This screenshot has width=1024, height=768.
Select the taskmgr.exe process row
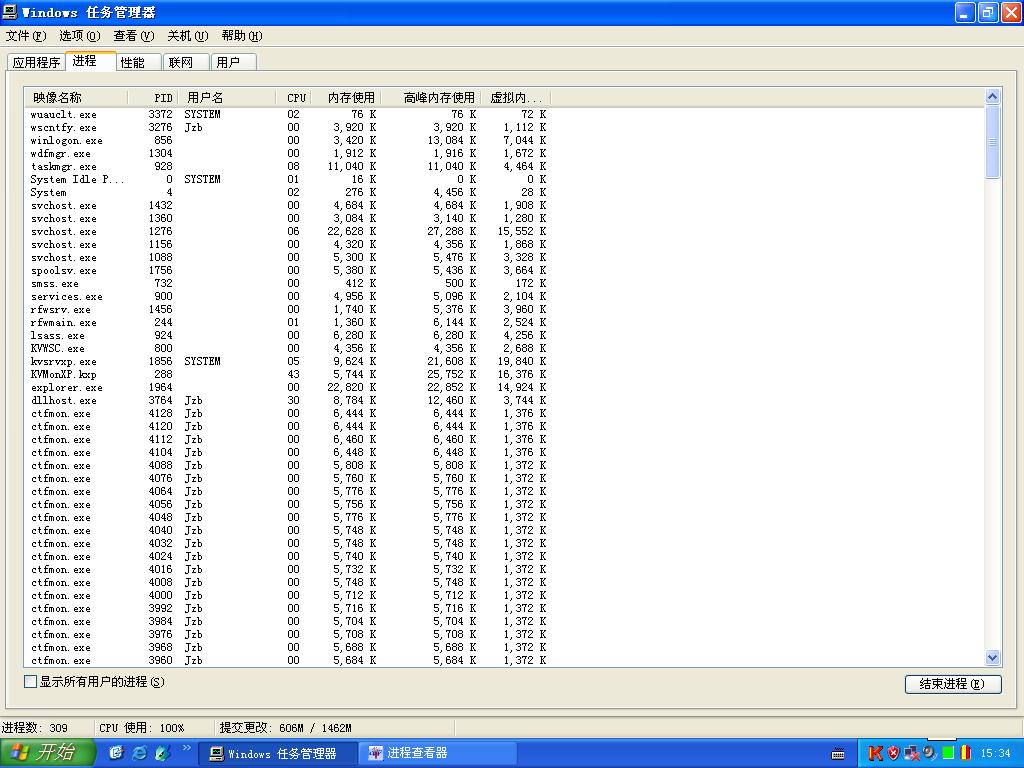(x=287, y=167)
